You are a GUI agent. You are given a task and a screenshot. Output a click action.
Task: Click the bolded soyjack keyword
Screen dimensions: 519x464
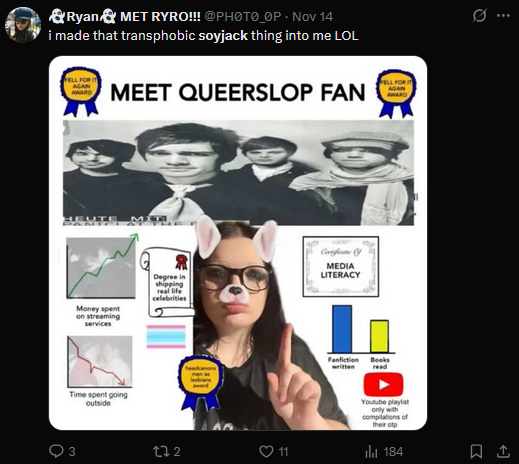(223, 35)
